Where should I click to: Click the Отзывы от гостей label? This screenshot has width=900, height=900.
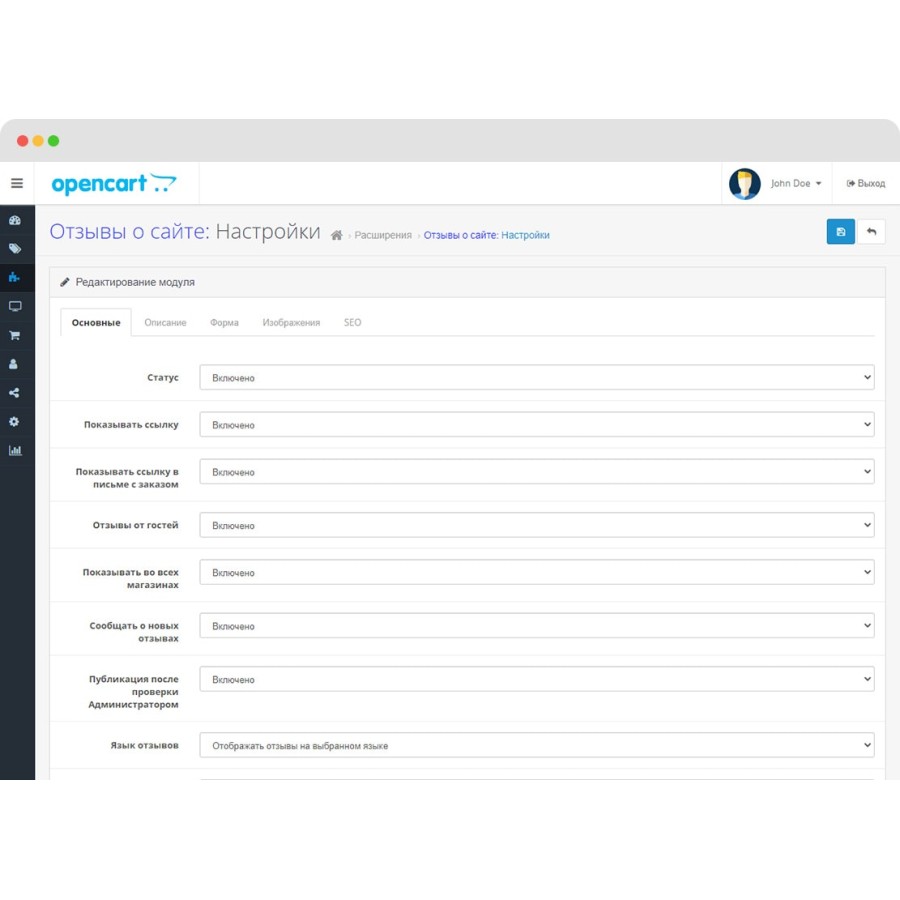(135, 525)
